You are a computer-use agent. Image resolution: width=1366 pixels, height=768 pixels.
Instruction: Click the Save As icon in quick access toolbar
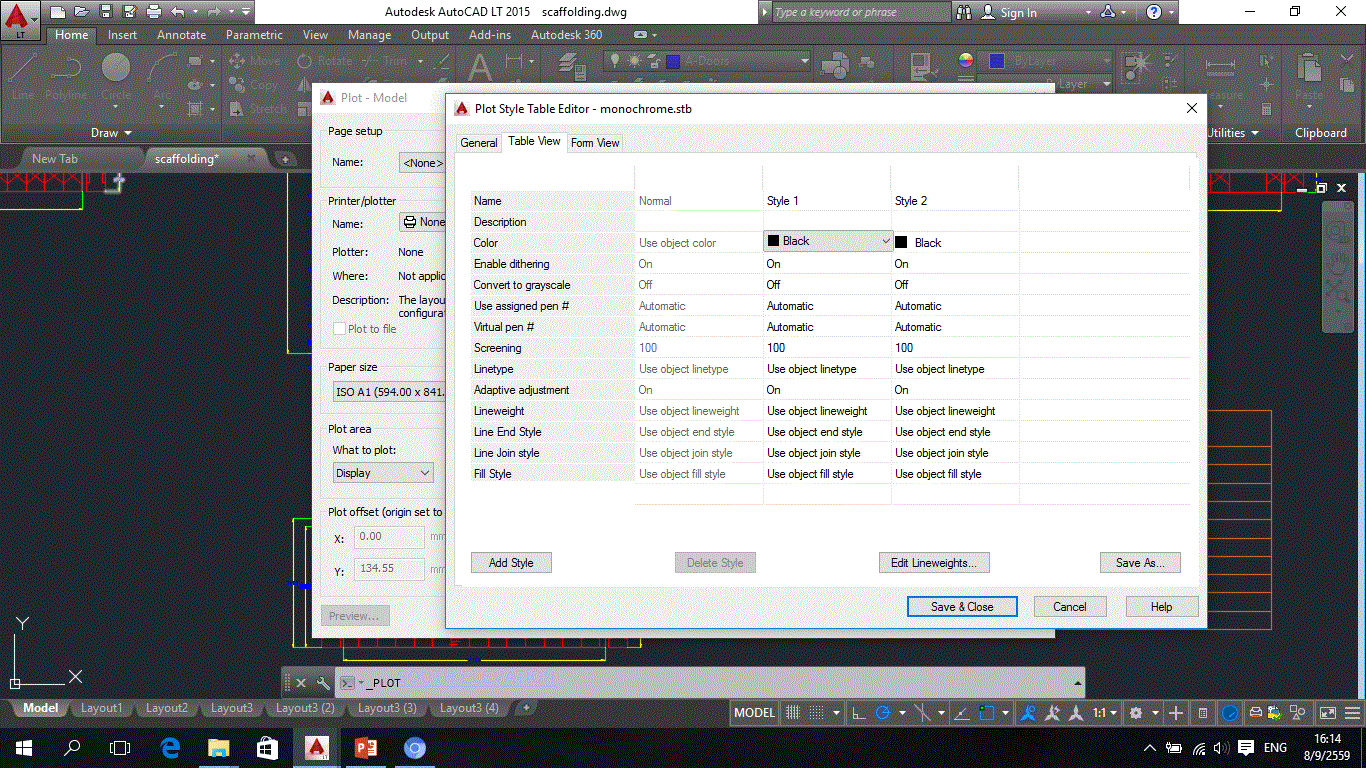tap(130, 12)
